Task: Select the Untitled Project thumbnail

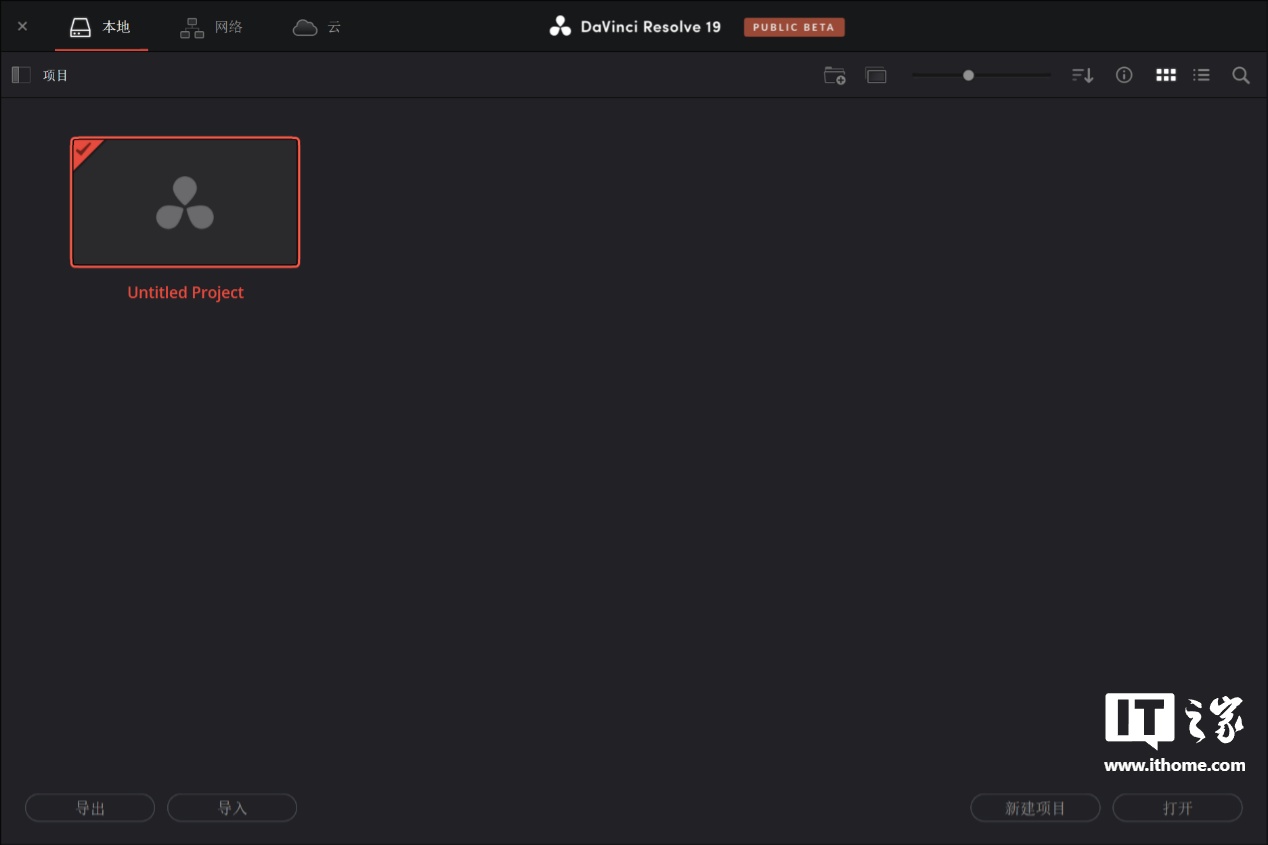Action: click(185, 203)
